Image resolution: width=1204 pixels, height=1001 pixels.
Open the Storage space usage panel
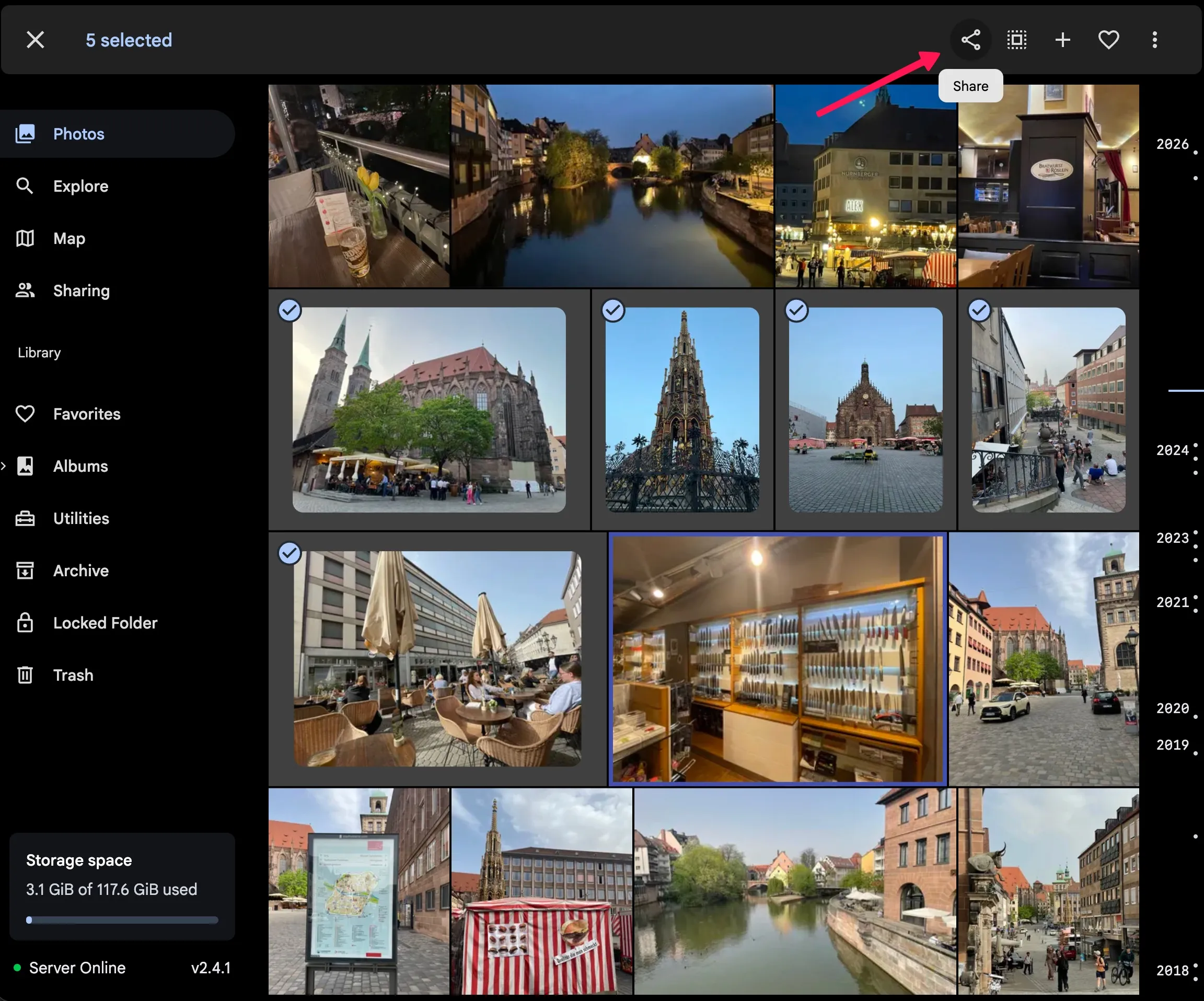click(122, 886)
